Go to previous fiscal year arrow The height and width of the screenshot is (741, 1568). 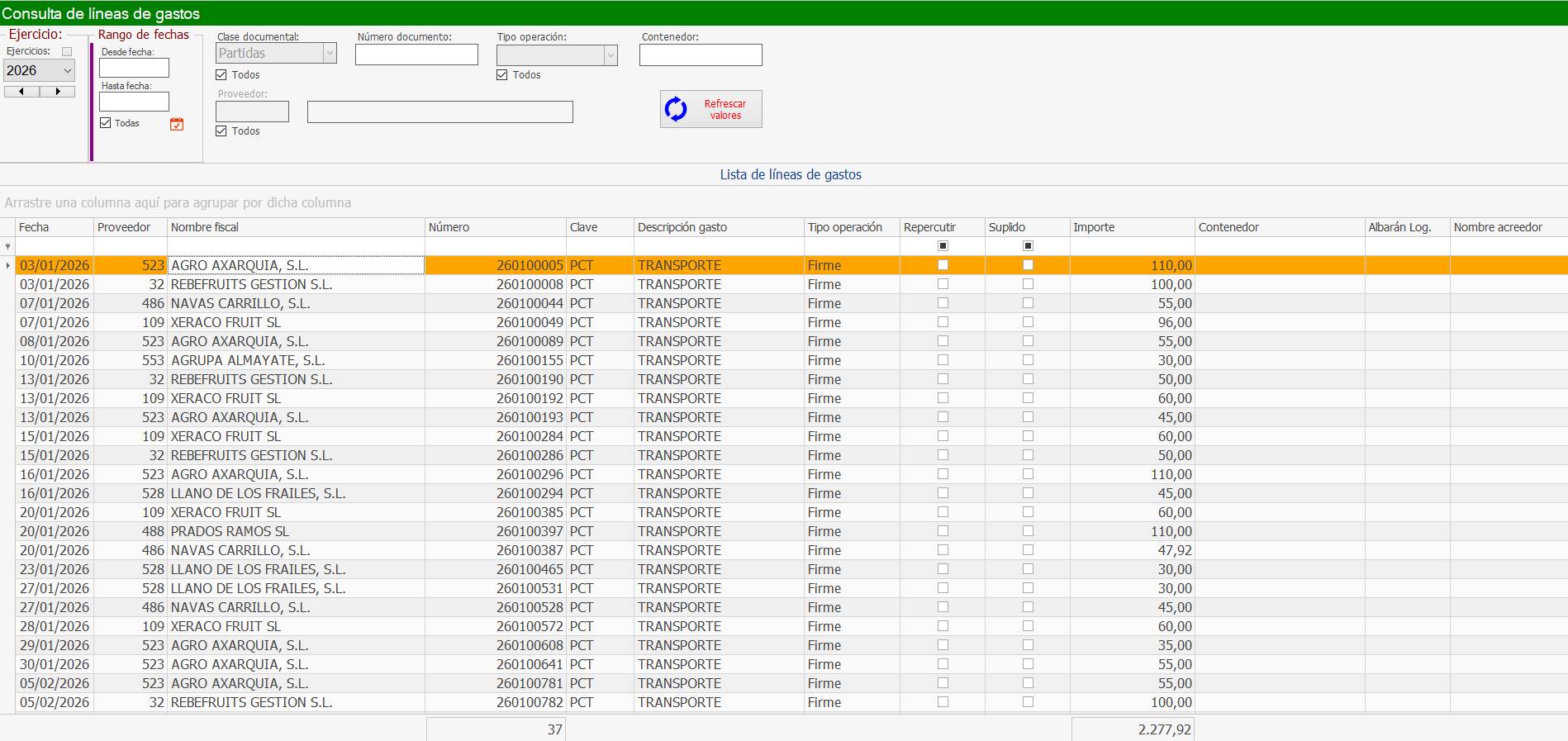click(x=21, y=92)
